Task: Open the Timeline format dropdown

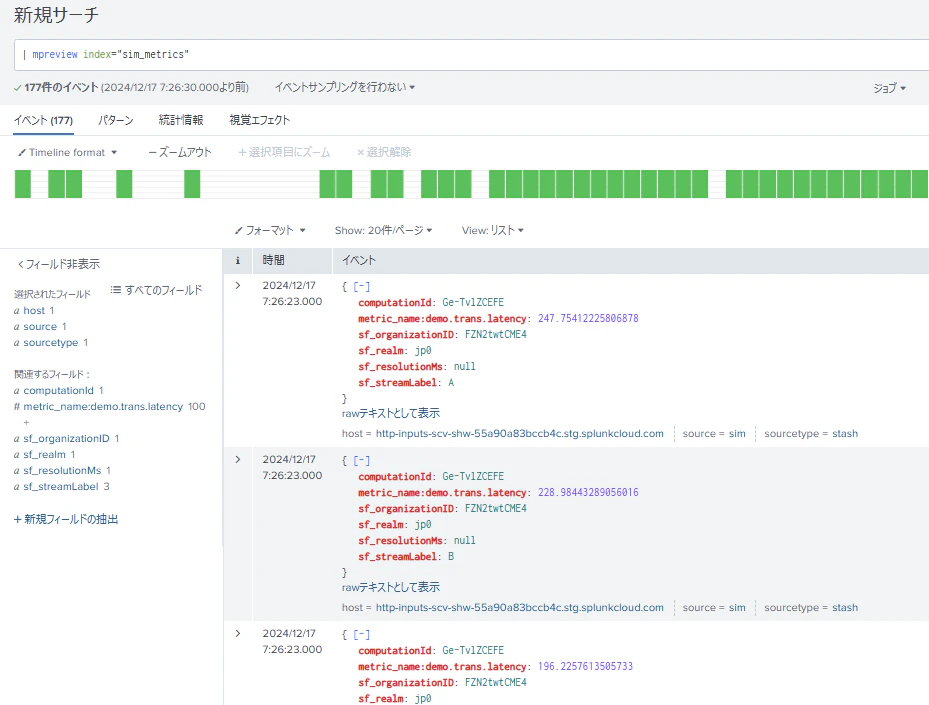Action: pos(68,152)
